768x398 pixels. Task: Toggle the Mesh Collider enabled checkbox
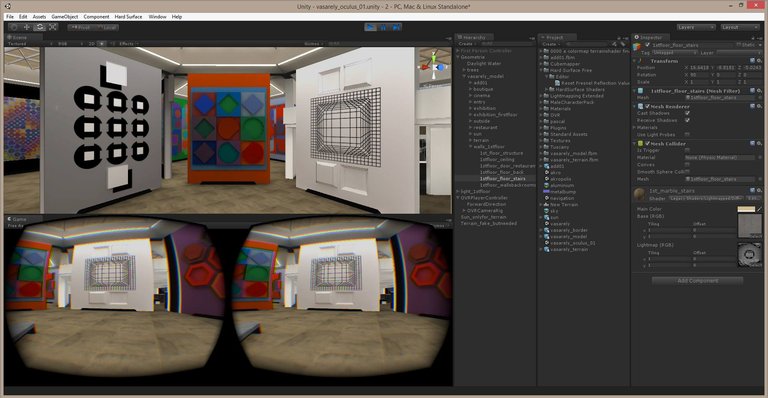pos(647,143)
